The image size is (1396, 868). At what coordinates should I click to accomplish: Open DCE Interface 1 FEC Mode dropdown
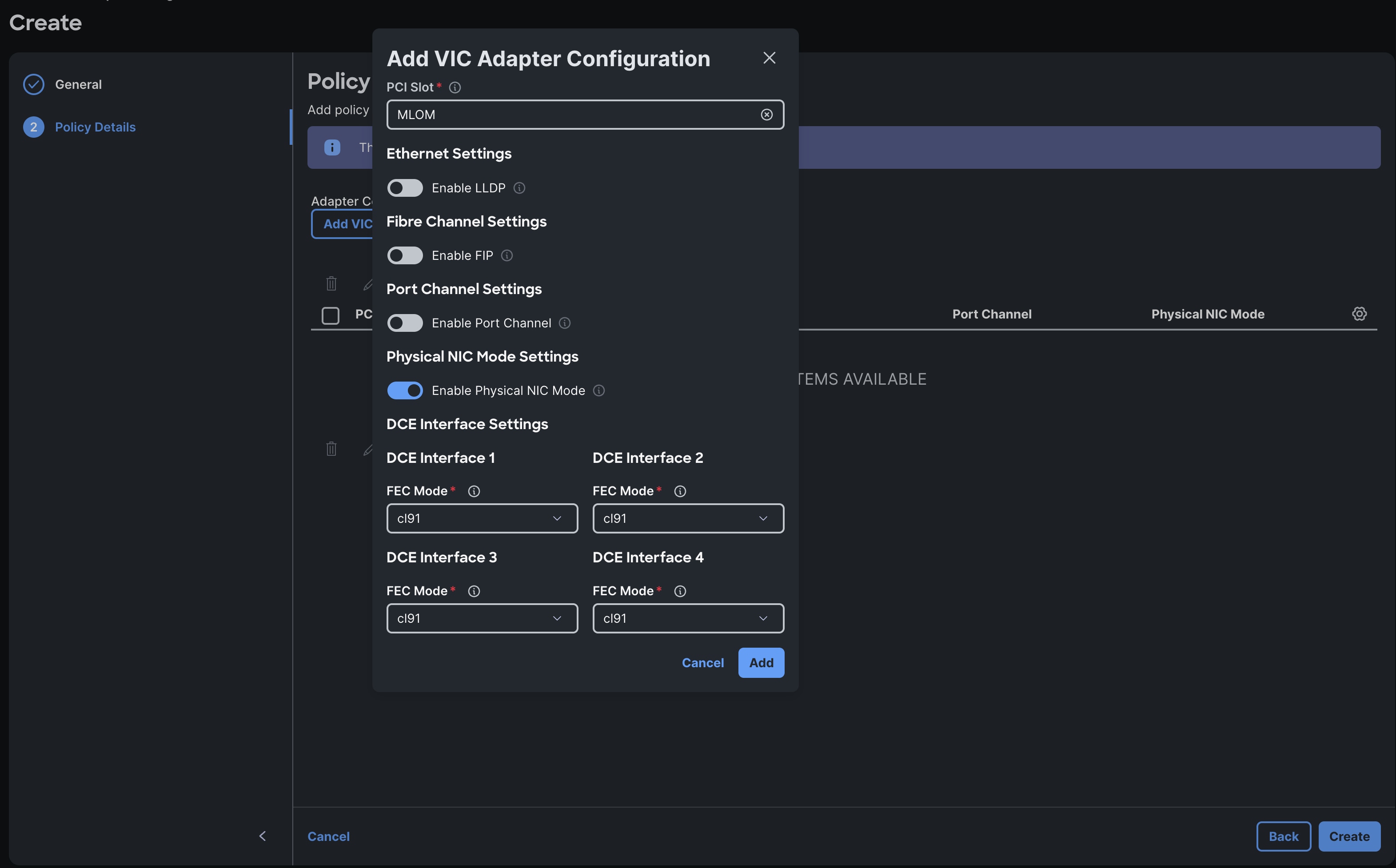click(482, 518)
